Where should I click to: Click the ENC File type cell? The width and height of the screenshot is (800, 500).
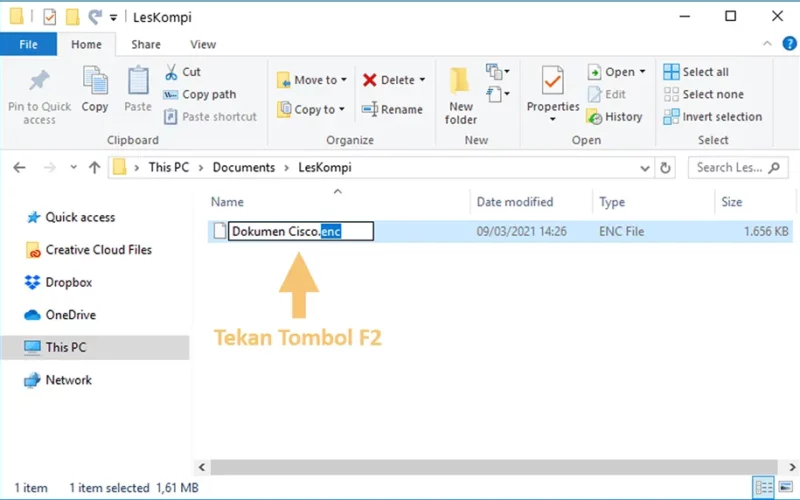(621, 232)
